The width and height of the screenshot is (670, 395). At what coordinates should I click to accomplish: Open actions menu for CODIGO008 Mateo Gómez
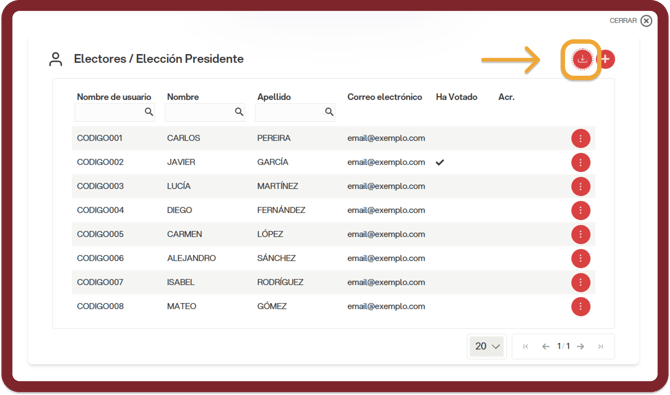coord(581,307)
